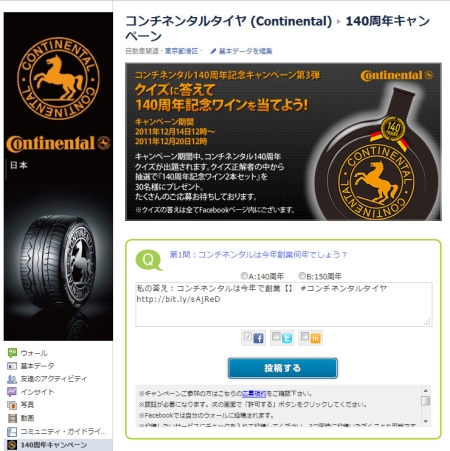The height and width of the screenshot is (451, 450).
Task: Click the answer text area
Action: tap(284, 304)
